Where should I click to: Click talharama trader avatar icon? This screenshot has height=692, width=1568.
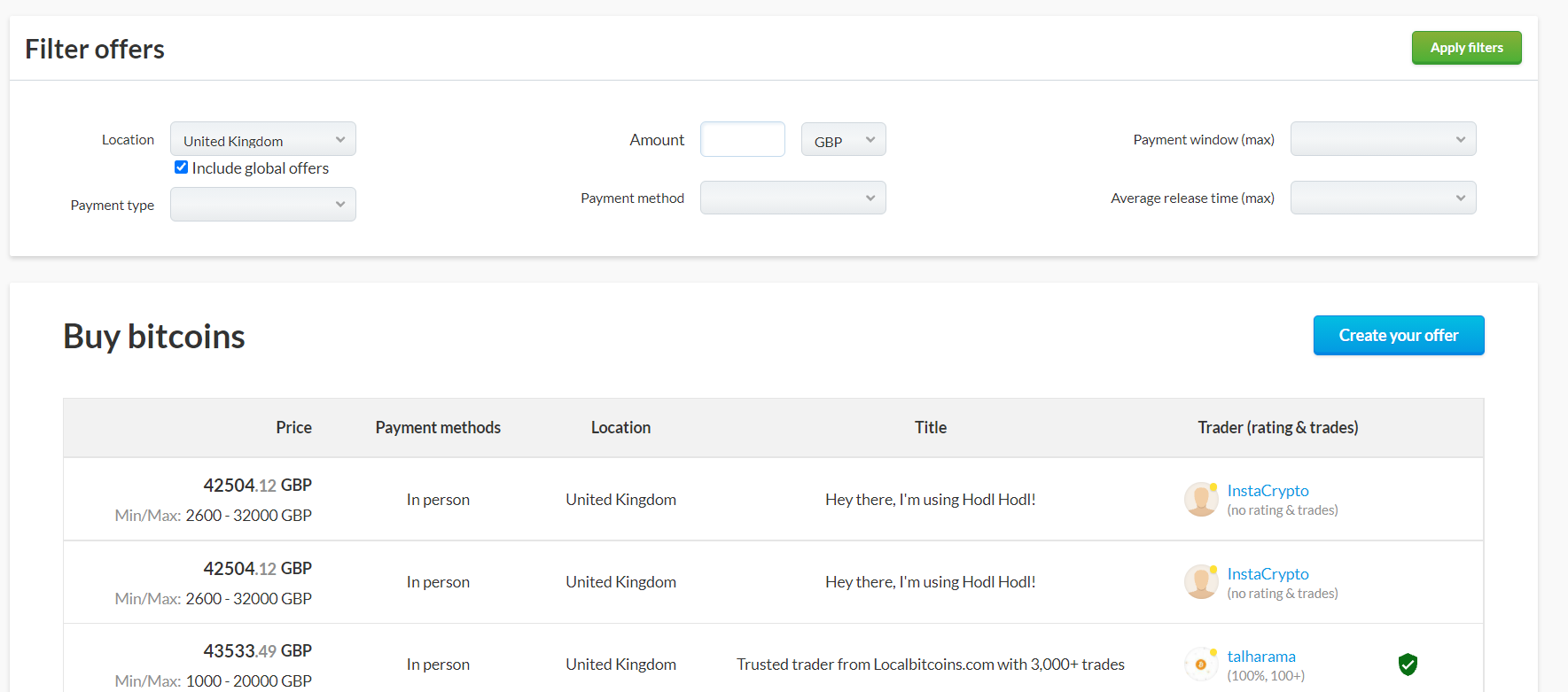pyautogui.click(x=1201, y=665)
